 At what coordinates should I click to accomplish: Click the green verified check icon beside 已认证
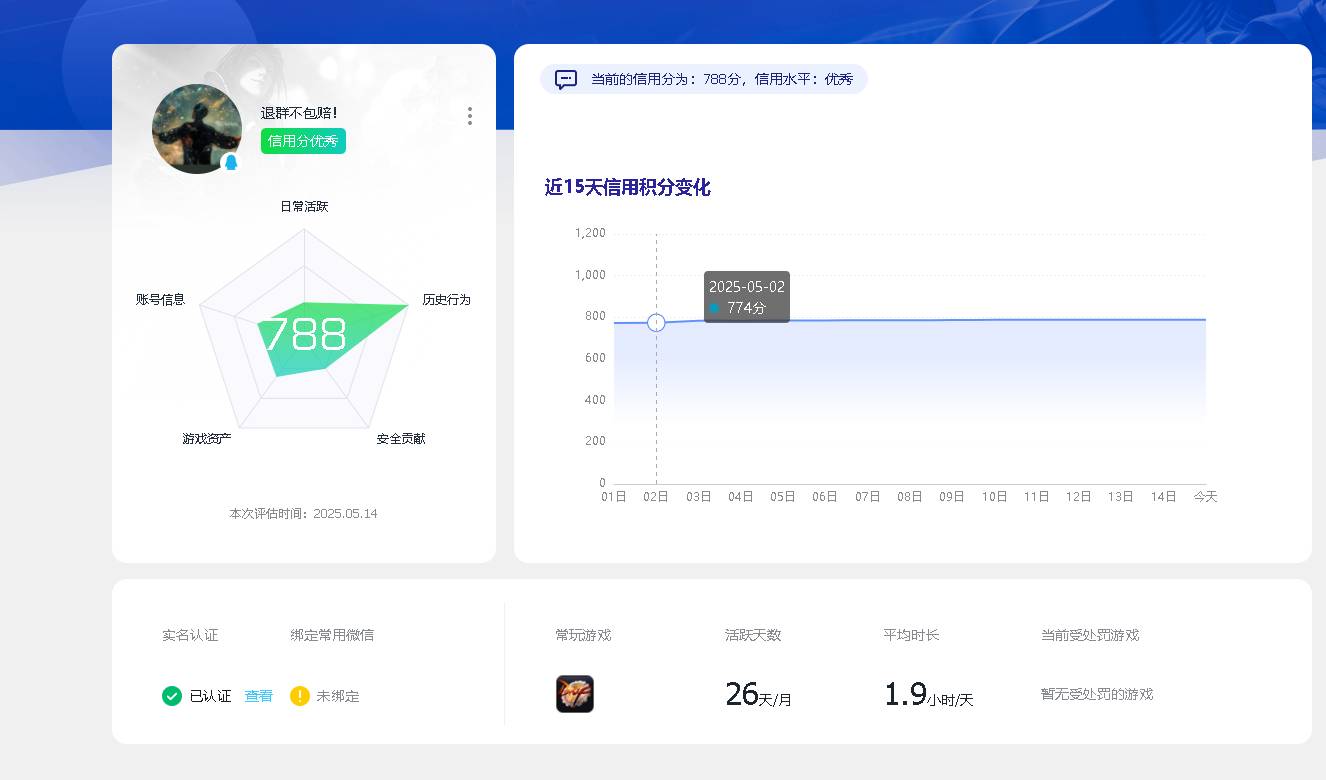171,696
